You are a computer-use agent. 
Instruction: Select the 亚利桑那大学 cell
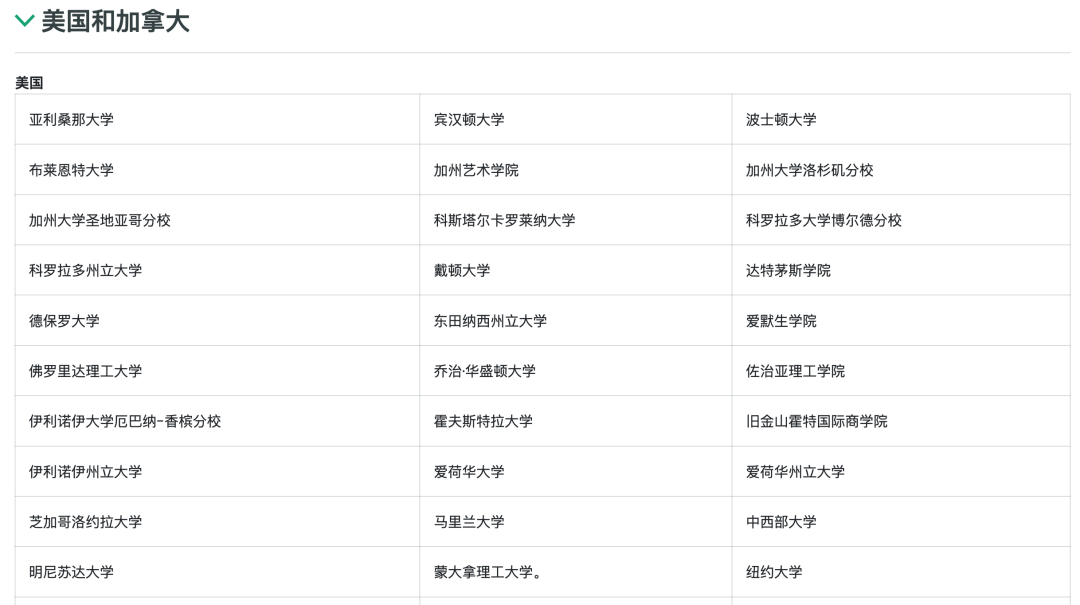click(x=71, y=120)
